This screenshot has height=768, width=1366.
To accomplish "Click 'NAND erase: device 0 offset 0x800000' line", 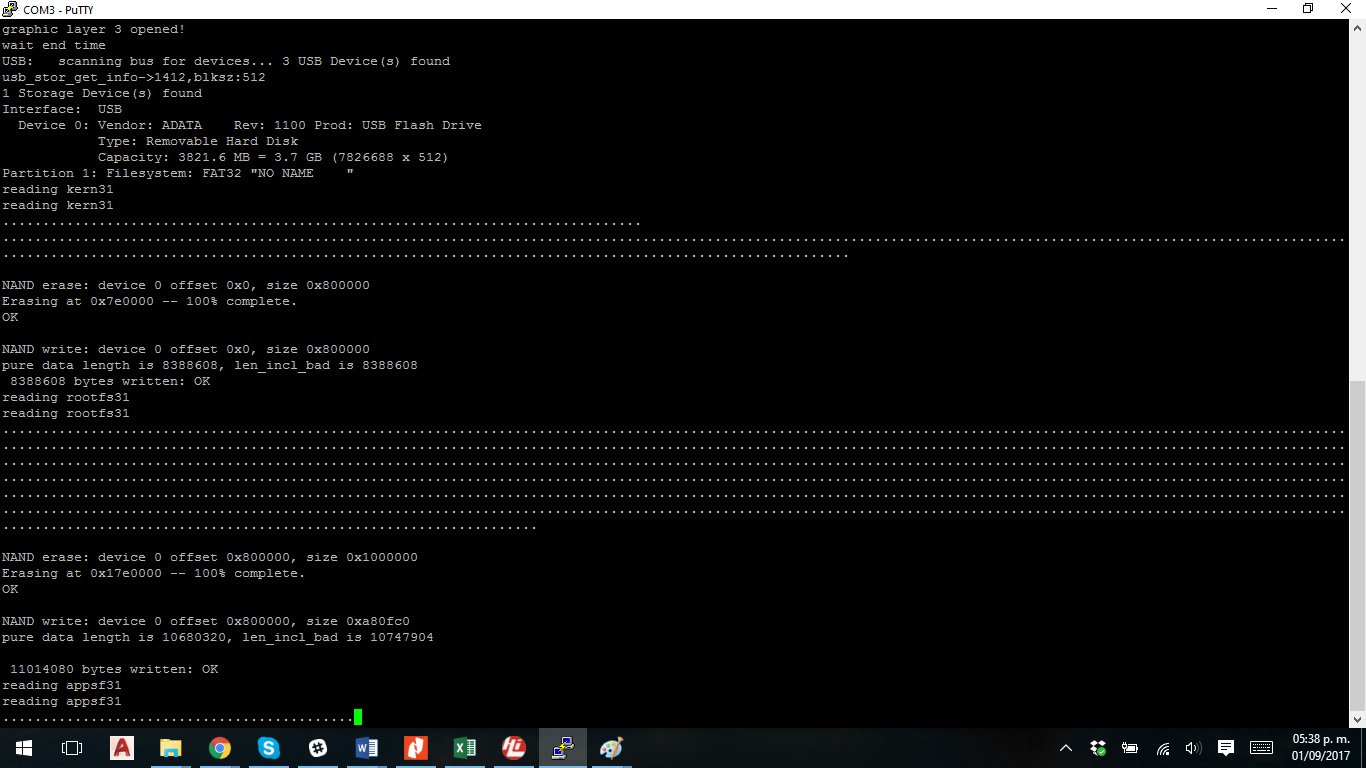I will tap(210, 557).
